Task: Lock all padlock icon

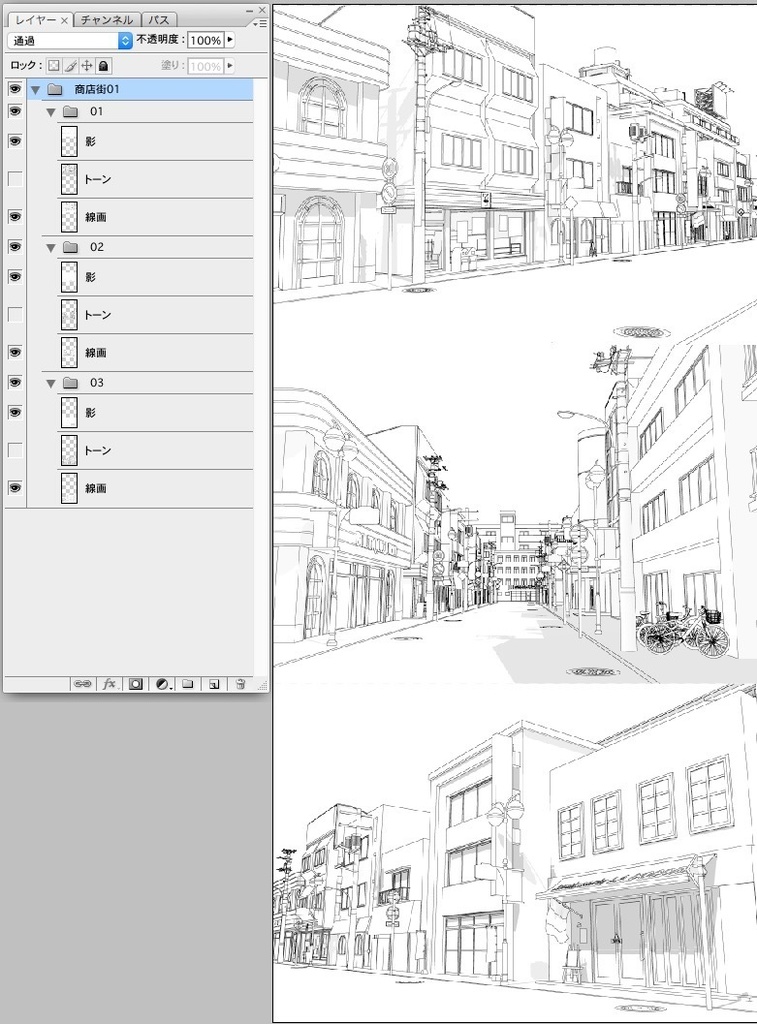Action: tap(103, 65)
